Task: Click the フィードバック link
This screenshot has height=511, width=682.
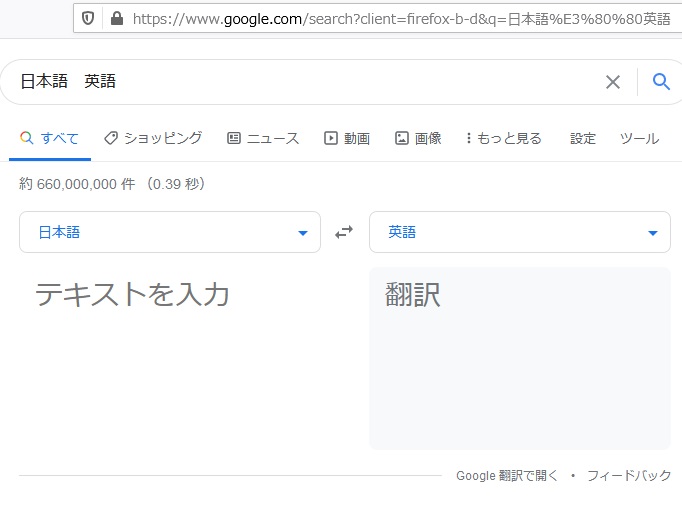Action: 629,475
